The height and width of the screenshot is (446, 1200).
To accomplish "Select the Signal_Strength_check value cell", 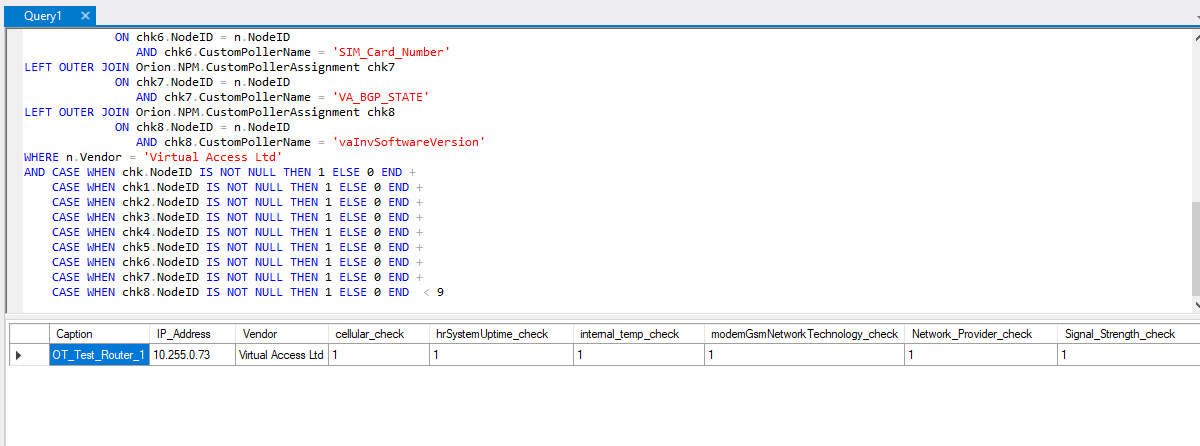I will click(x=1128, y=354).
